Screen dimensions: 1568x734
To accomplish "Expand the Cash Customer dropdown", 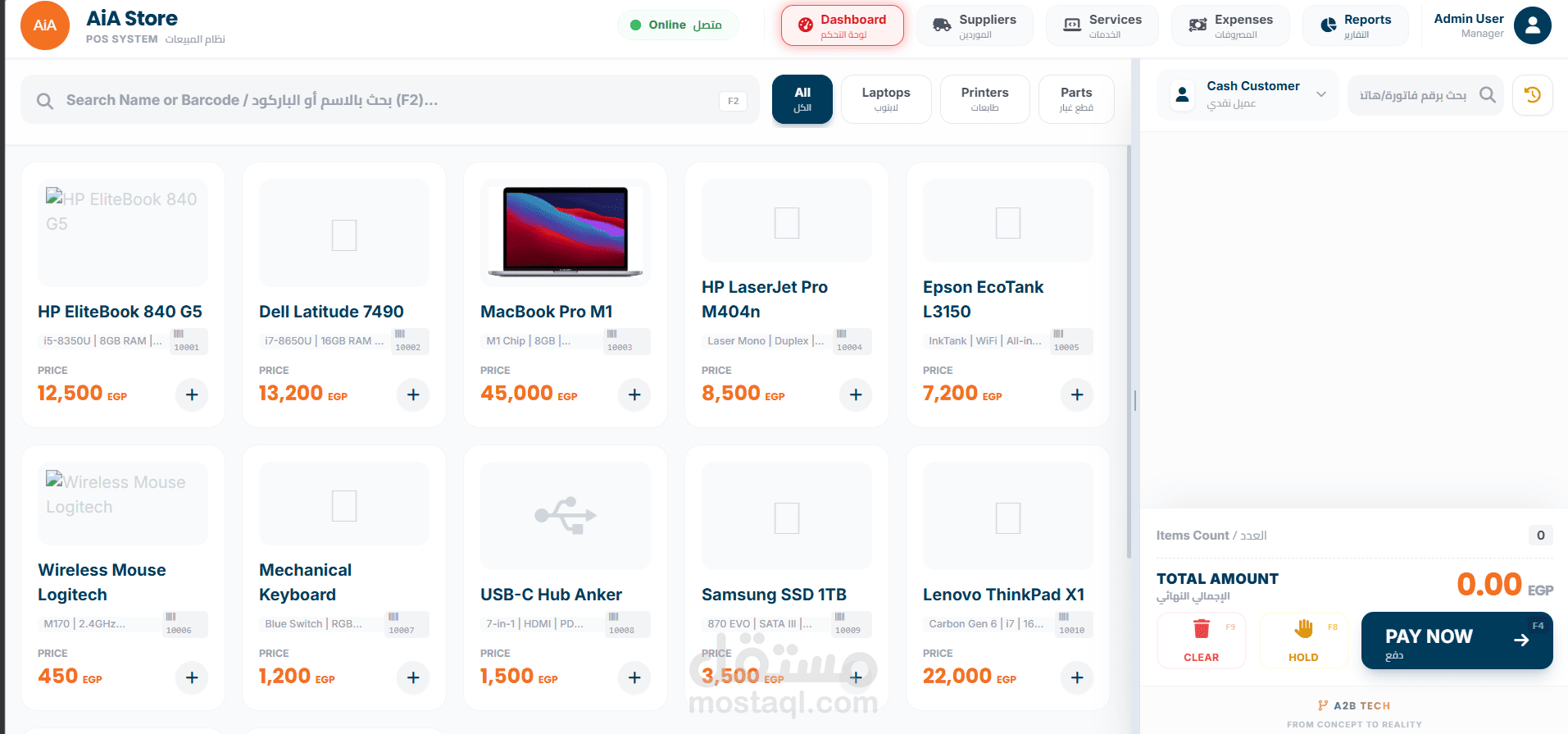I will (1321, 94).
